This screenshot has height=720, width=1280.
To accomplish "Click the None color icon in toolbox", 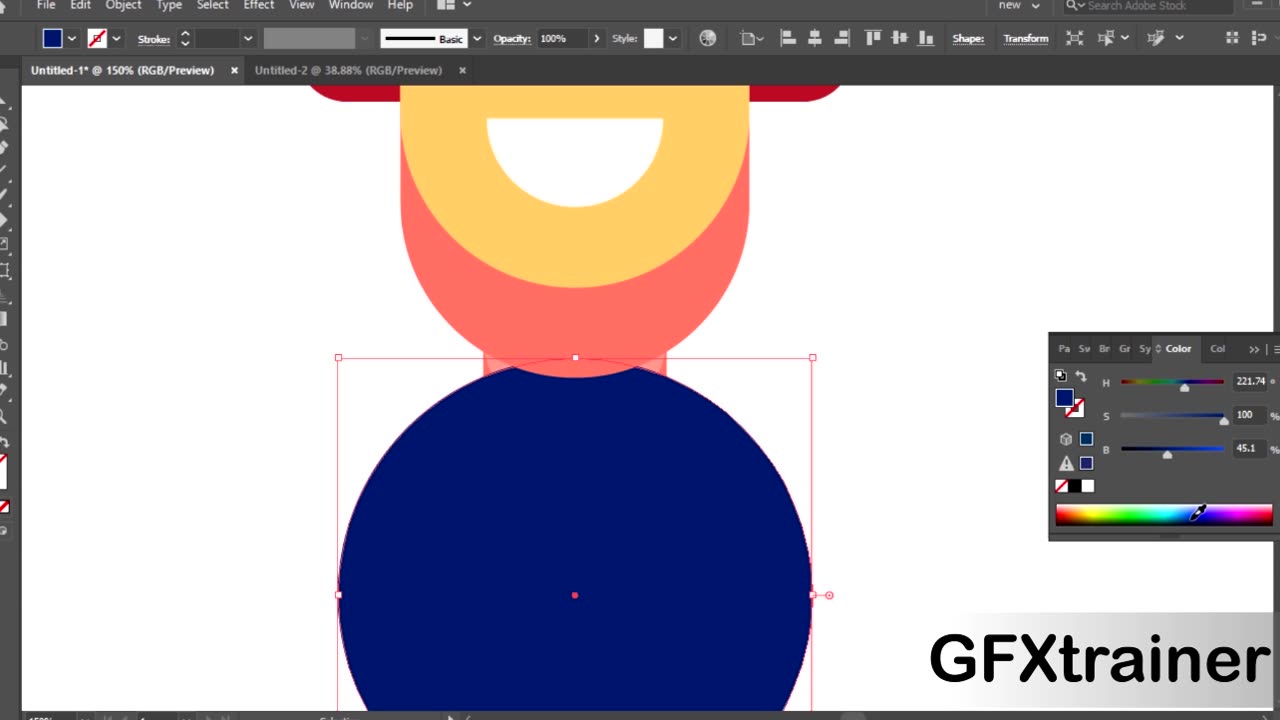I will tap(4, 507).
